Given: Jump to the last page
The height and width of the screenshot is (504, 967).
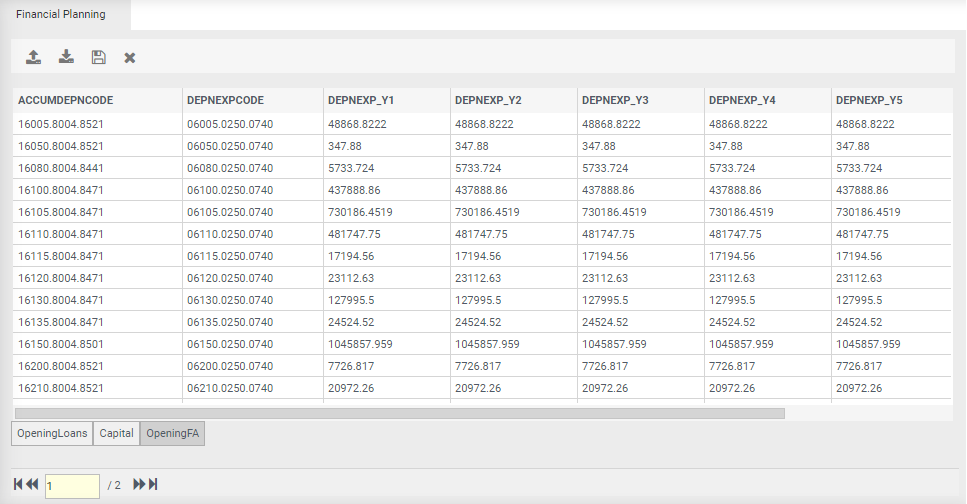Looking at the screenshot, I should coord(153,485).
